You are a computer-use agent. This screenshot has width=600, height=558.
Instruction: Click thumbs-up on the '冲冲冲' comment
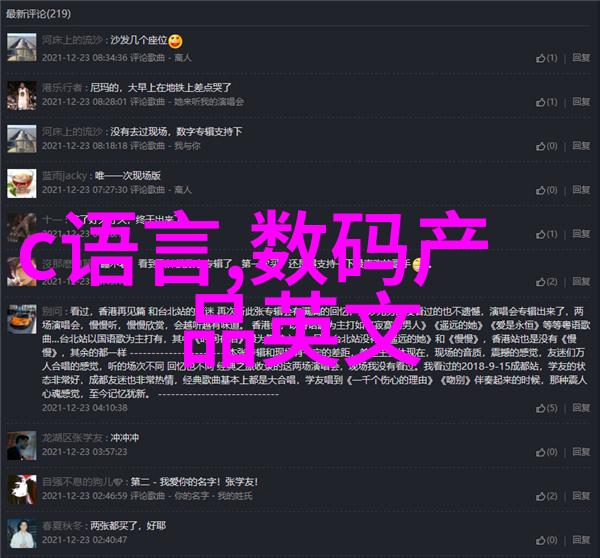[x=546, y=452]
